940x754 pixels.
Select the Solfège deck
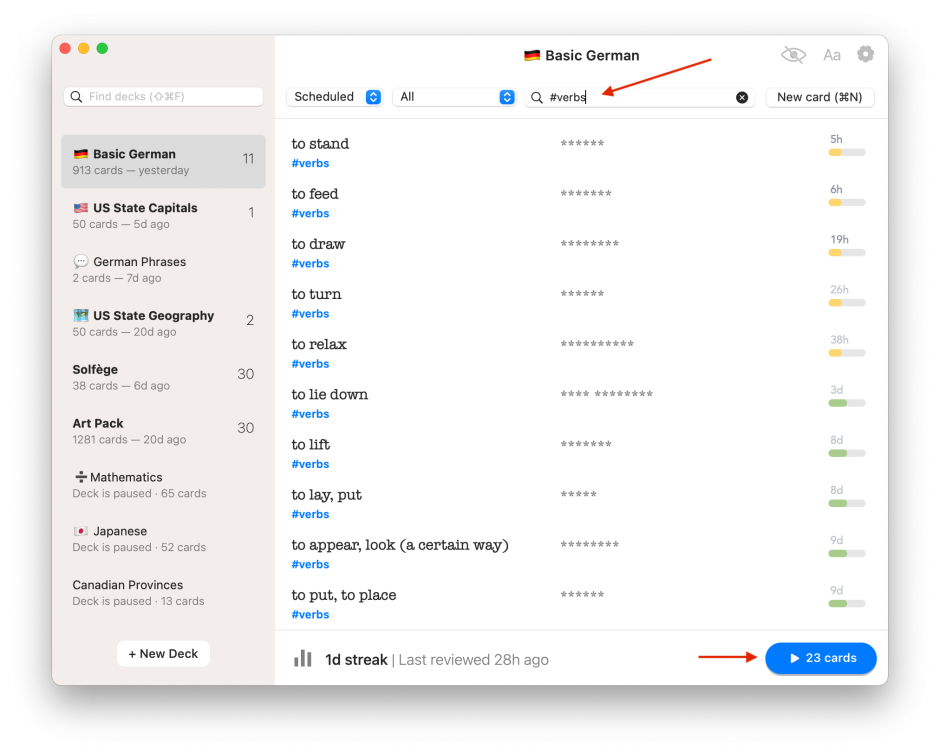(163, 377)
